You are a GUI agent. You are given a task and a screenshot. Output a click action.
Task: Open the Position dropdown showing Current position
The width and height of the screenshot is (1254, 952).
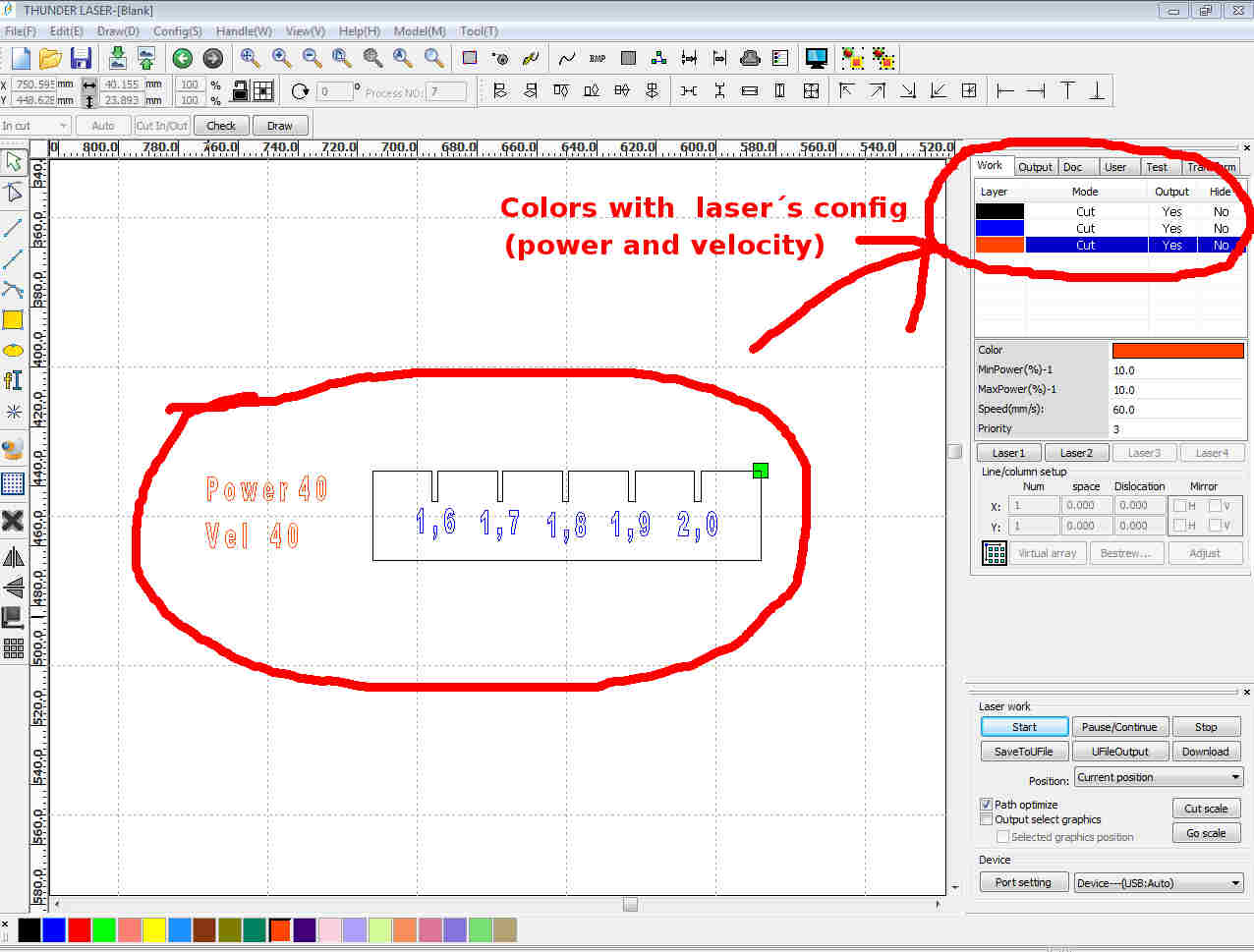click(x=1159, y=777)
